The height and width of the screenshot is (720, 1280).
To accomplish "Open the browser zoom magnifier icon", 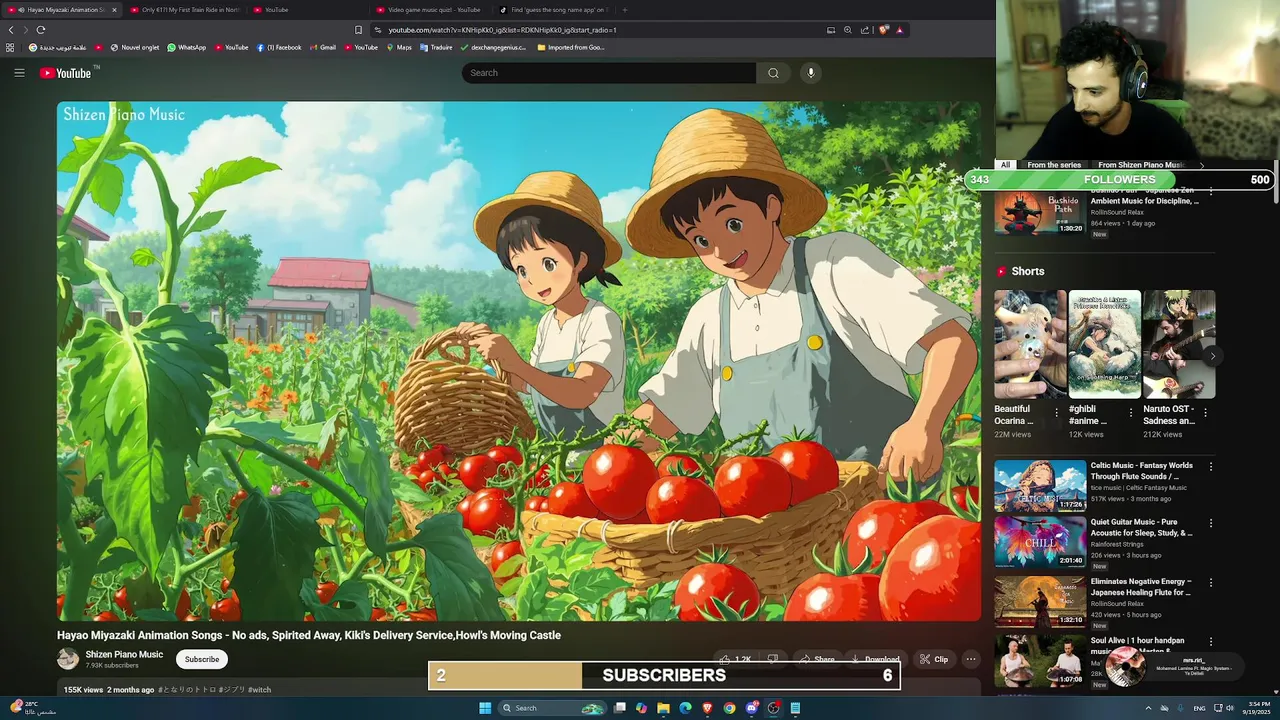I will (x=848, y=30).
